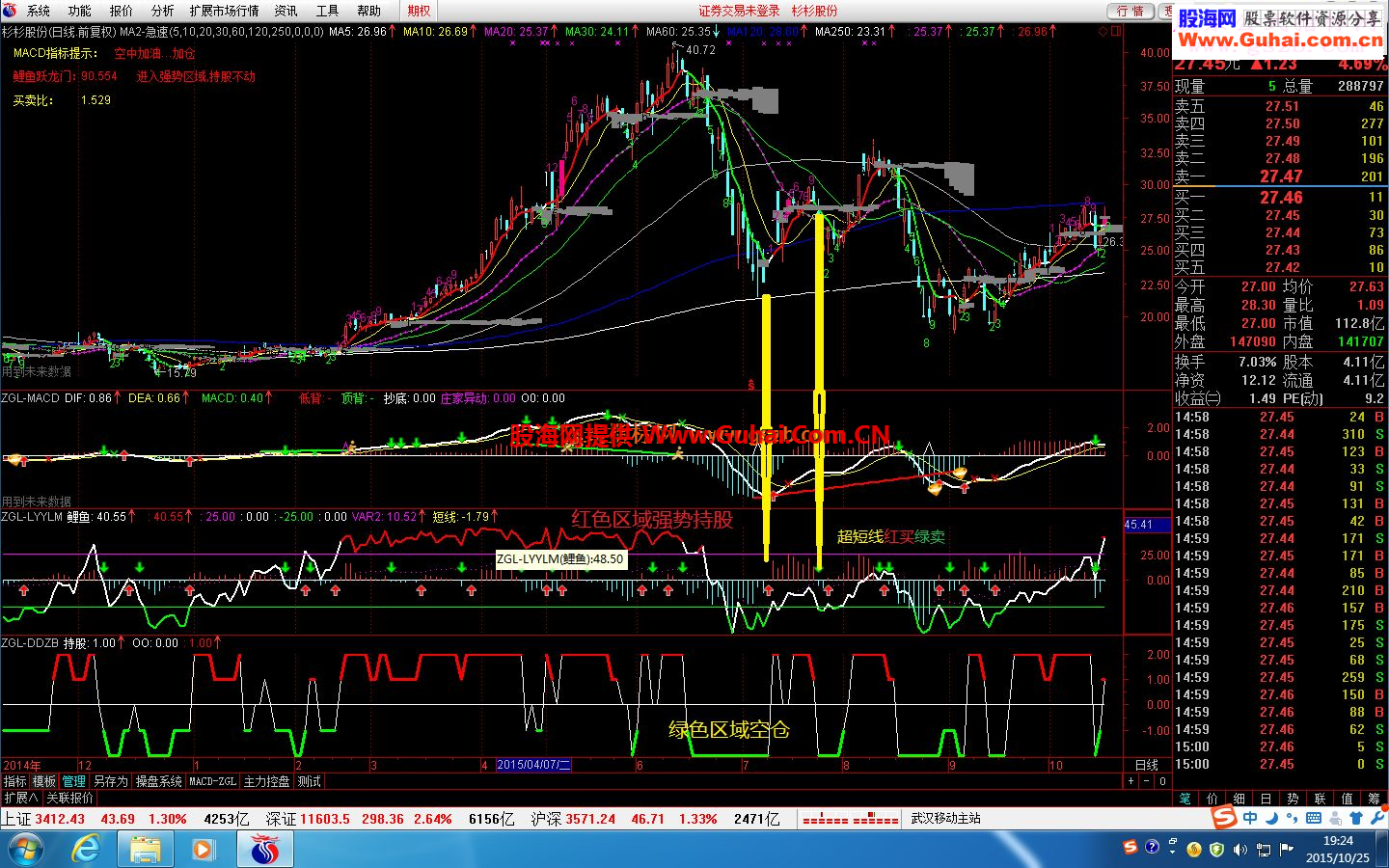Open the 关联报价 tab
This screenshot has height=868, width=1389.
(x=70, y=798)
